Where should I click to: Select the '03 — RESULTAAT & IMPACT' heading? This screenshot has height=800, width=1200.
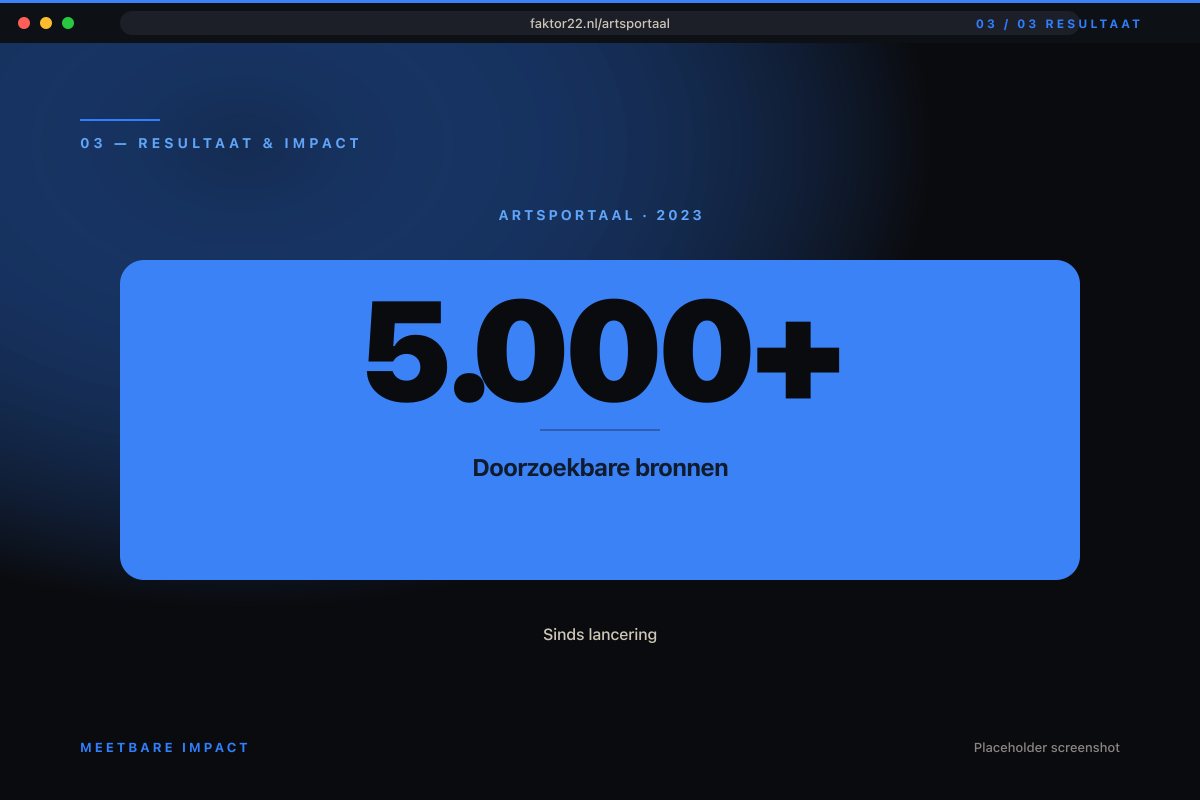click(x=220, y=143)
